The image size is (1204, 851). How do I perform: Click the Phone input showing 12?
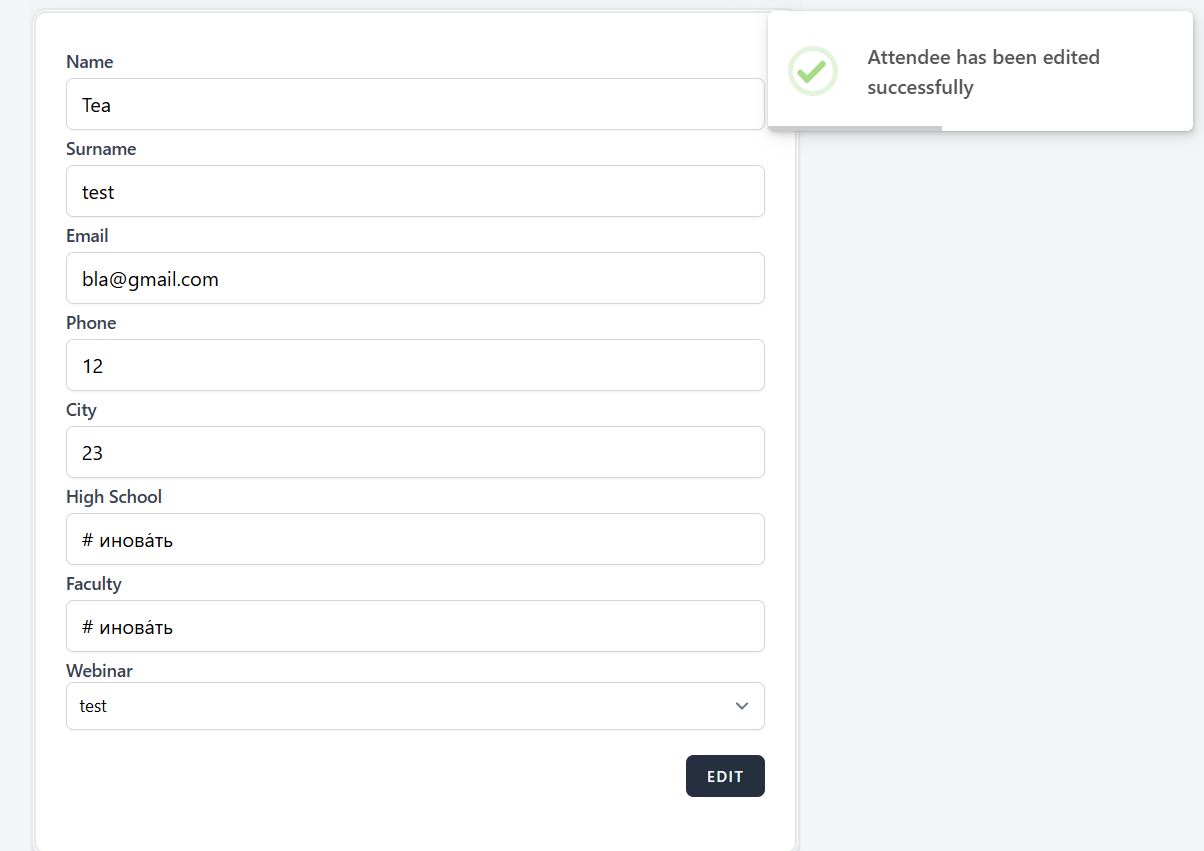(415, 366)
